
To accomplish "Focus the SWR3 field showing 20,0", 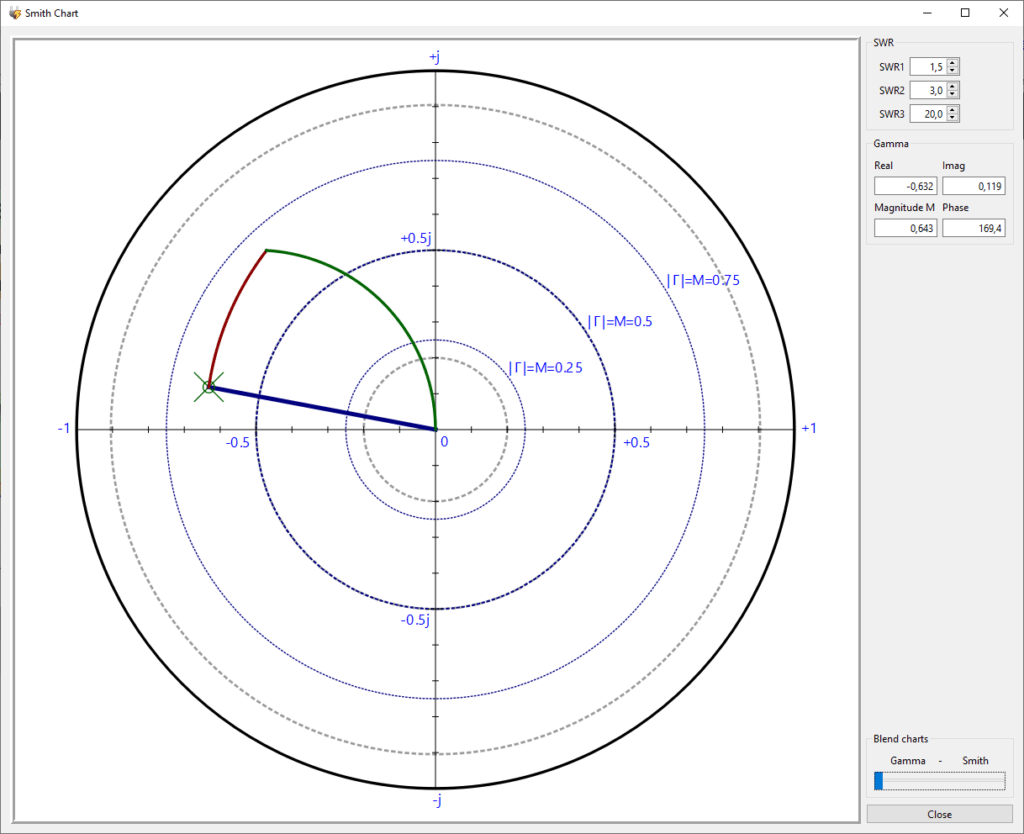I will coord(929,114).
